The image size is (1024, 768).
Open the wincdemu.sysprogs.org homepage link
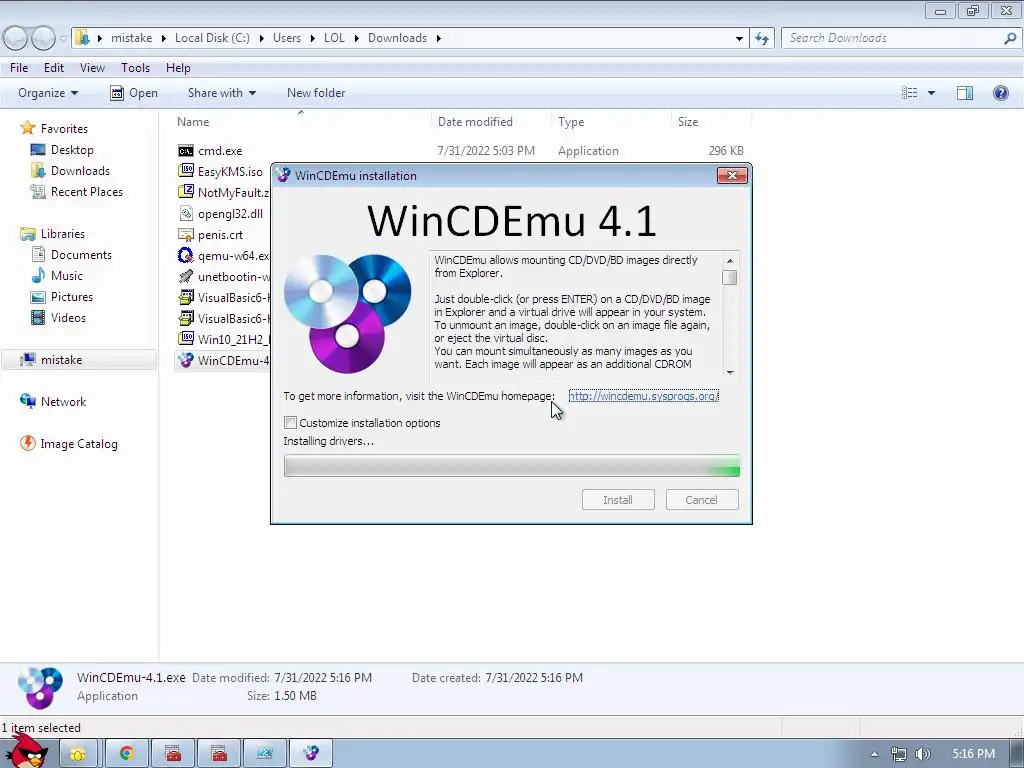[x=643, y=396]
